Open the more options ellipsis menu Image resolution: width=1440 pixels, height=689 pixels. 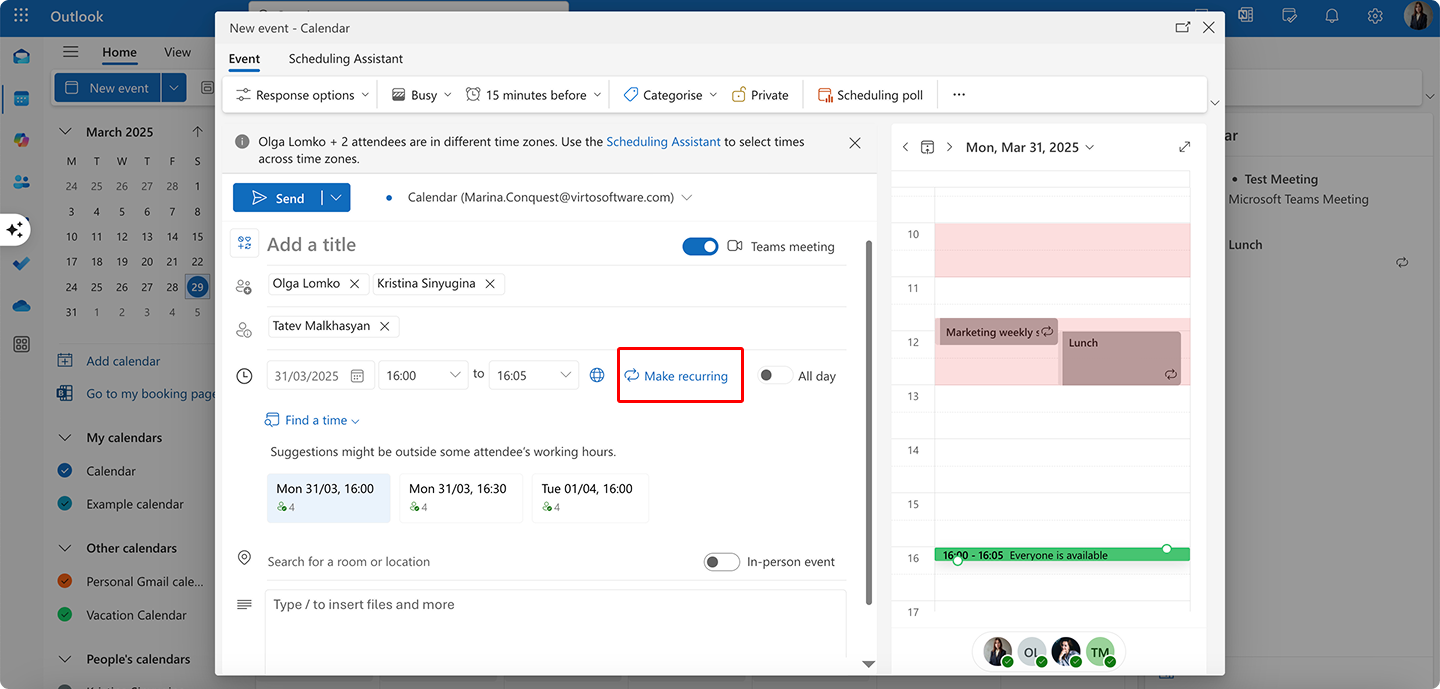coord(958,94)
